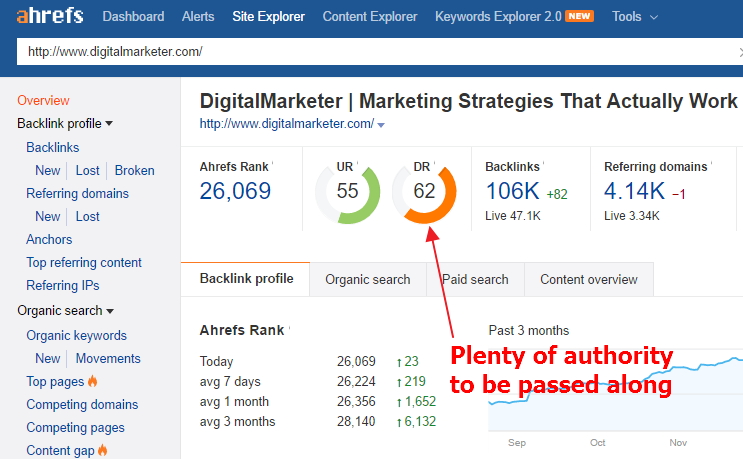Open Movements under Organic keywords
743x459 pixels.
tap(108, 359)
